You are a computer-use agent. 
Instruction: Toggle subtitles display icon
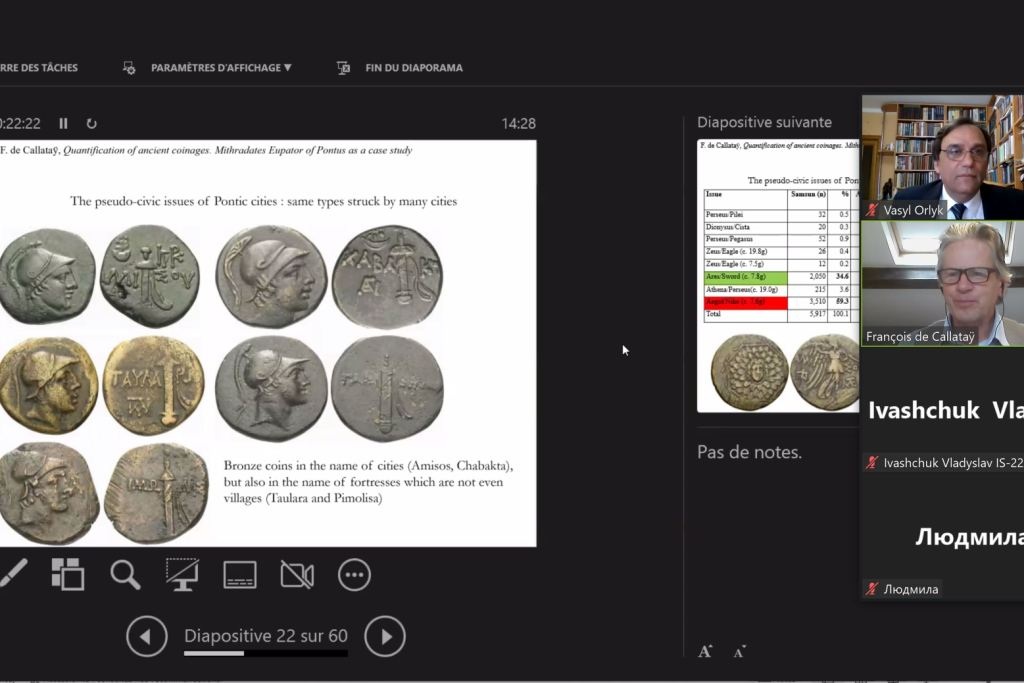coord(240,574)
